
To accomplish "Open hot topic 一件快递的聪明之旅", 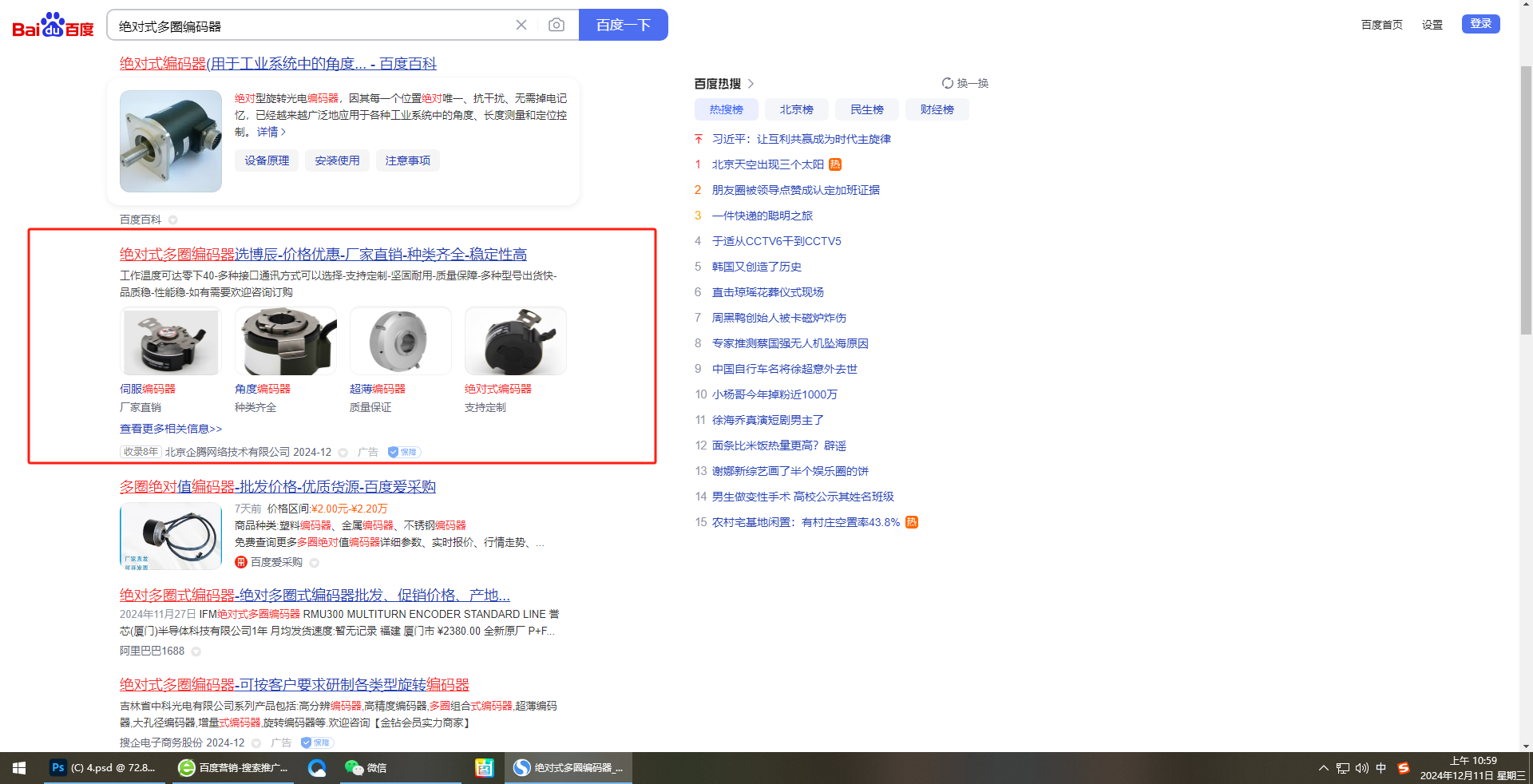I will (763, 216).
